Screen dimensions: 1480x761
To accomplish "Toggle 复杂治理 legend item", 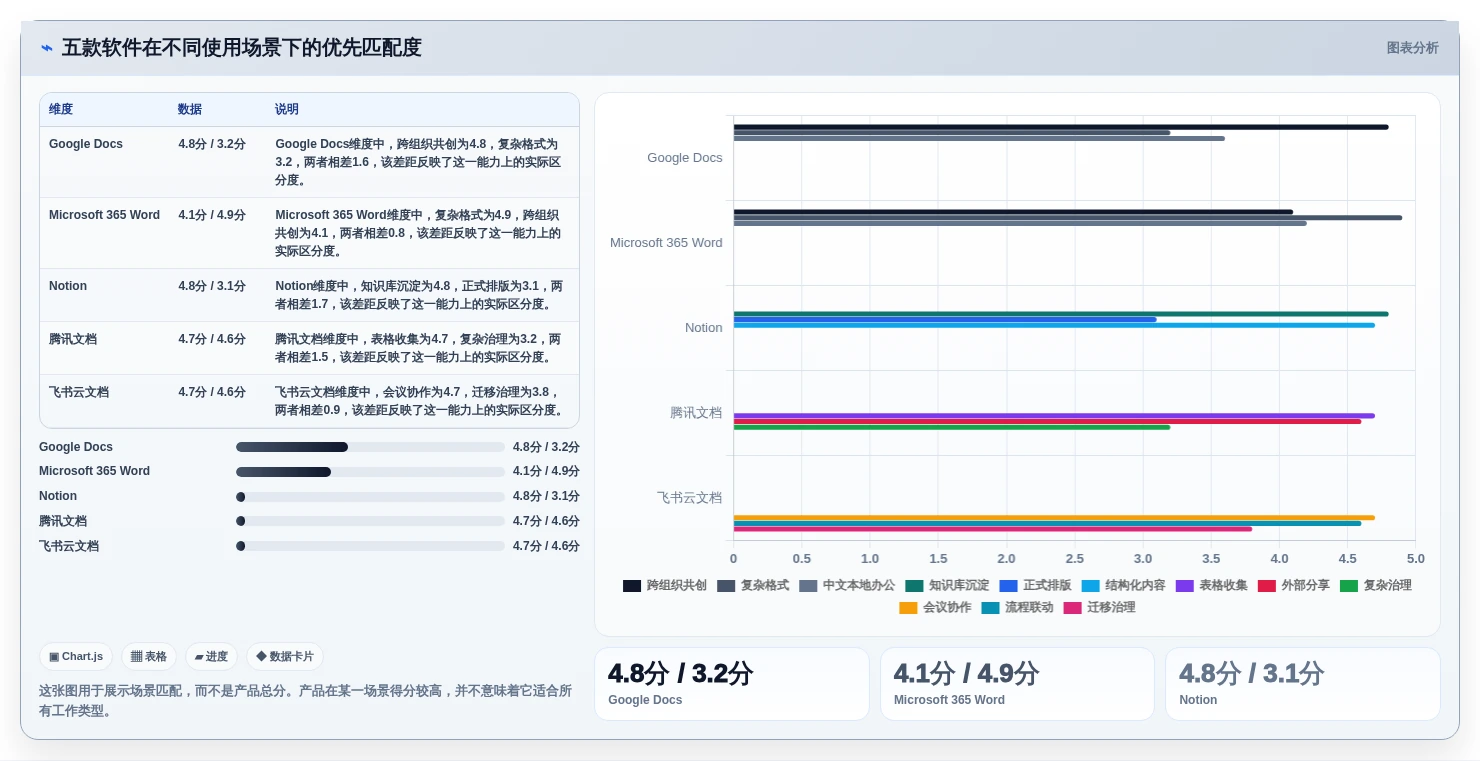I will (x=1375, y=586).
